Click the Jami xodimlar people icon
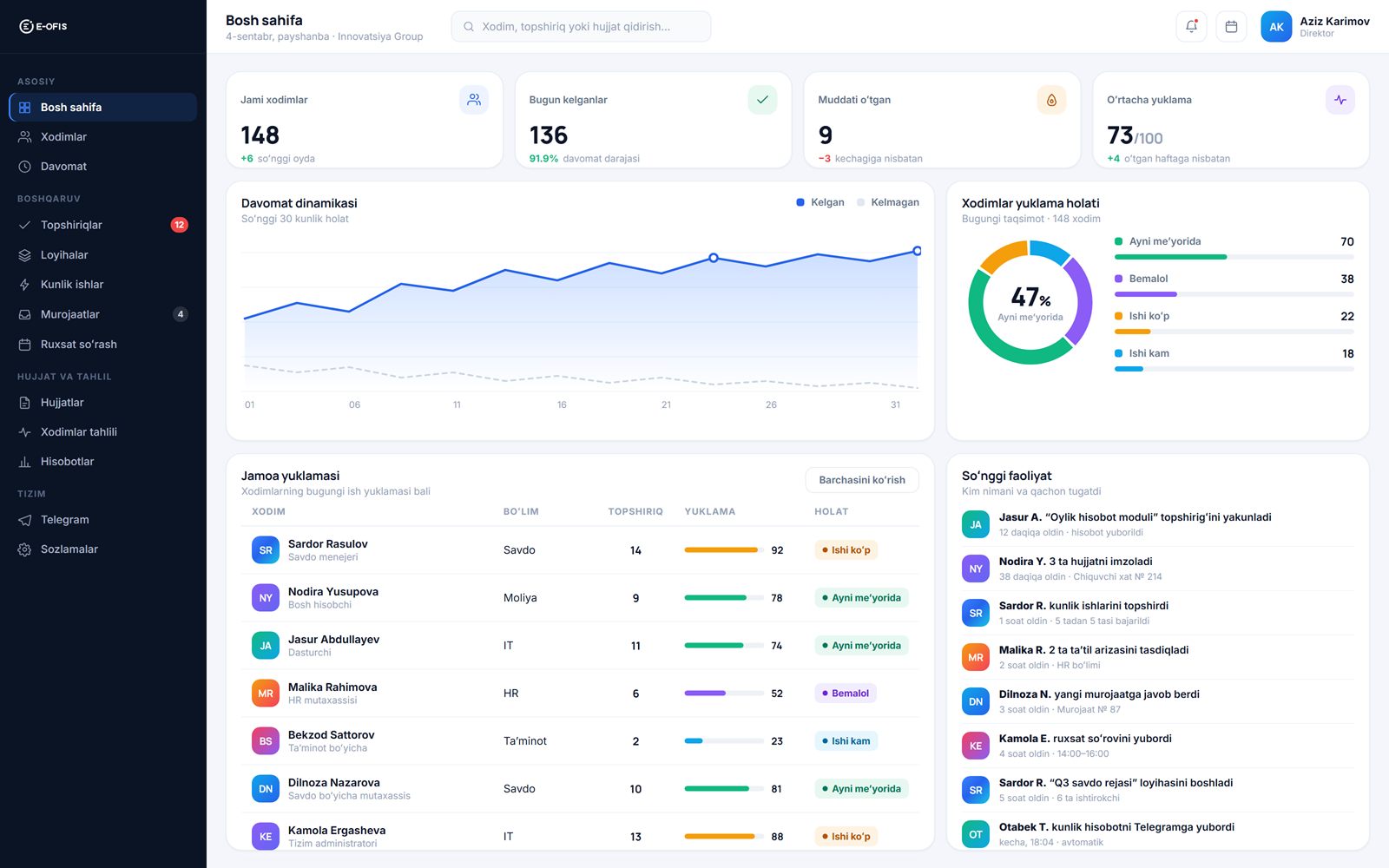 click(x=474, y=100)
